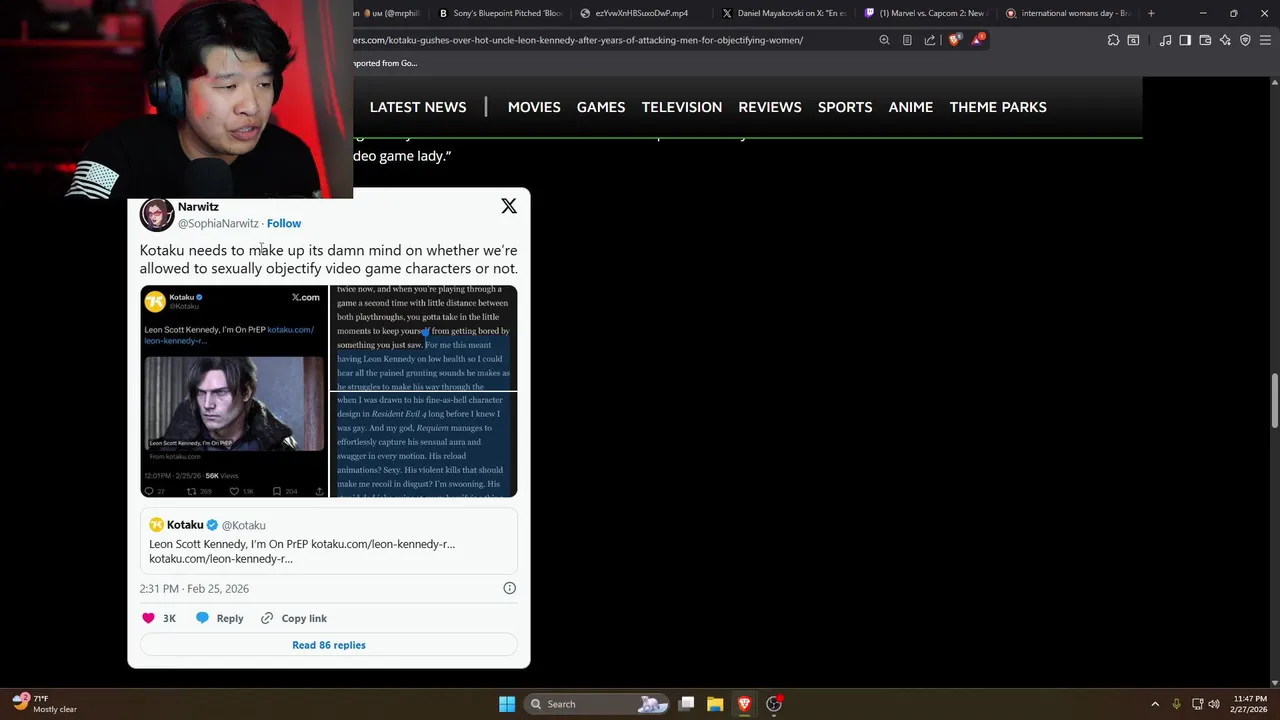Open Leo AI sparkle icon
This screenshot has height=720, width=1280.
1225,40
